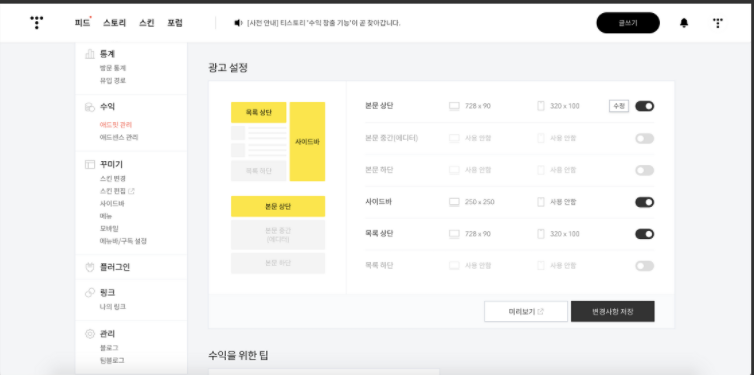The height and width of the screenshot is (375, 754).
Task: Go to 나의 링크 in the sidebar
Action: click(x=113, y=307)
